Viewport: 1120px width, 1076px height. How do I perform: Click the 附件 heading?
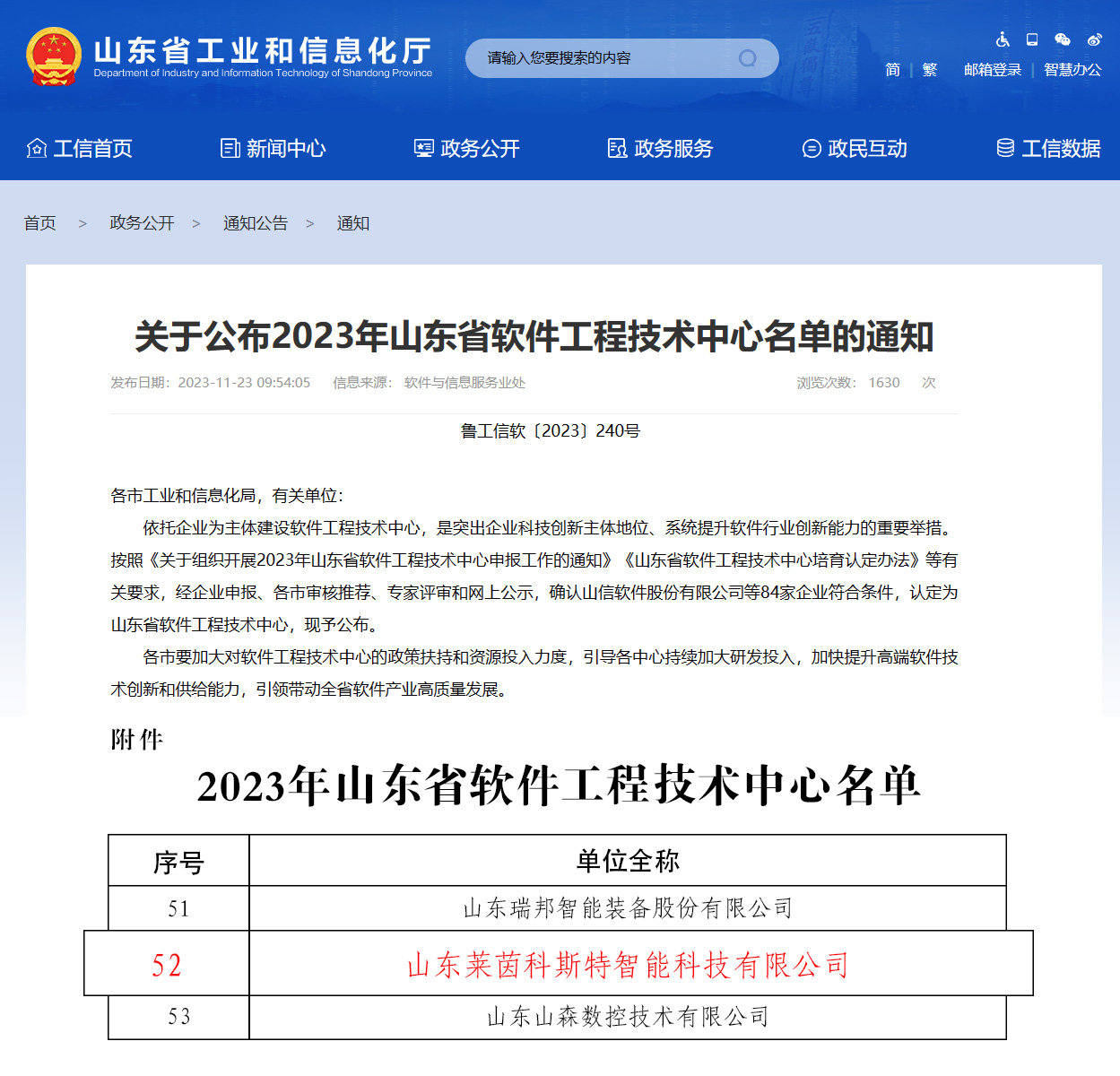point(137,740)
